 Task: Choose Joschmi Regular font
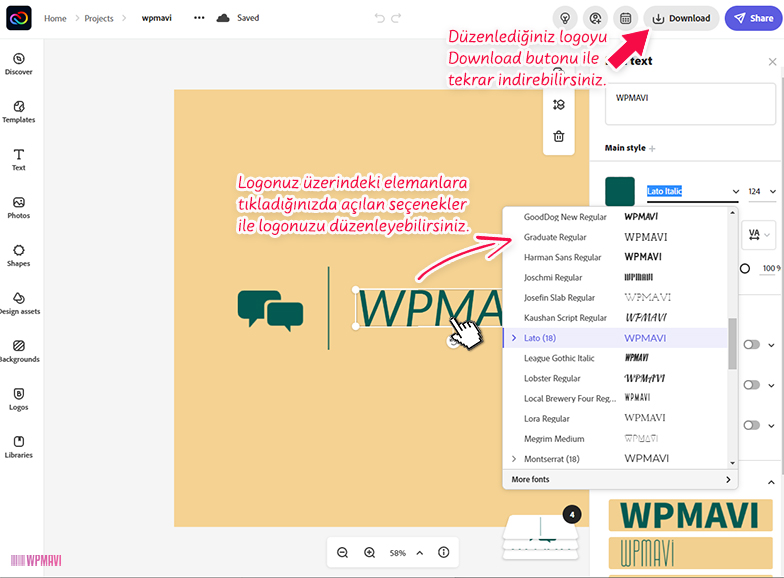click(x=615, y=278)
